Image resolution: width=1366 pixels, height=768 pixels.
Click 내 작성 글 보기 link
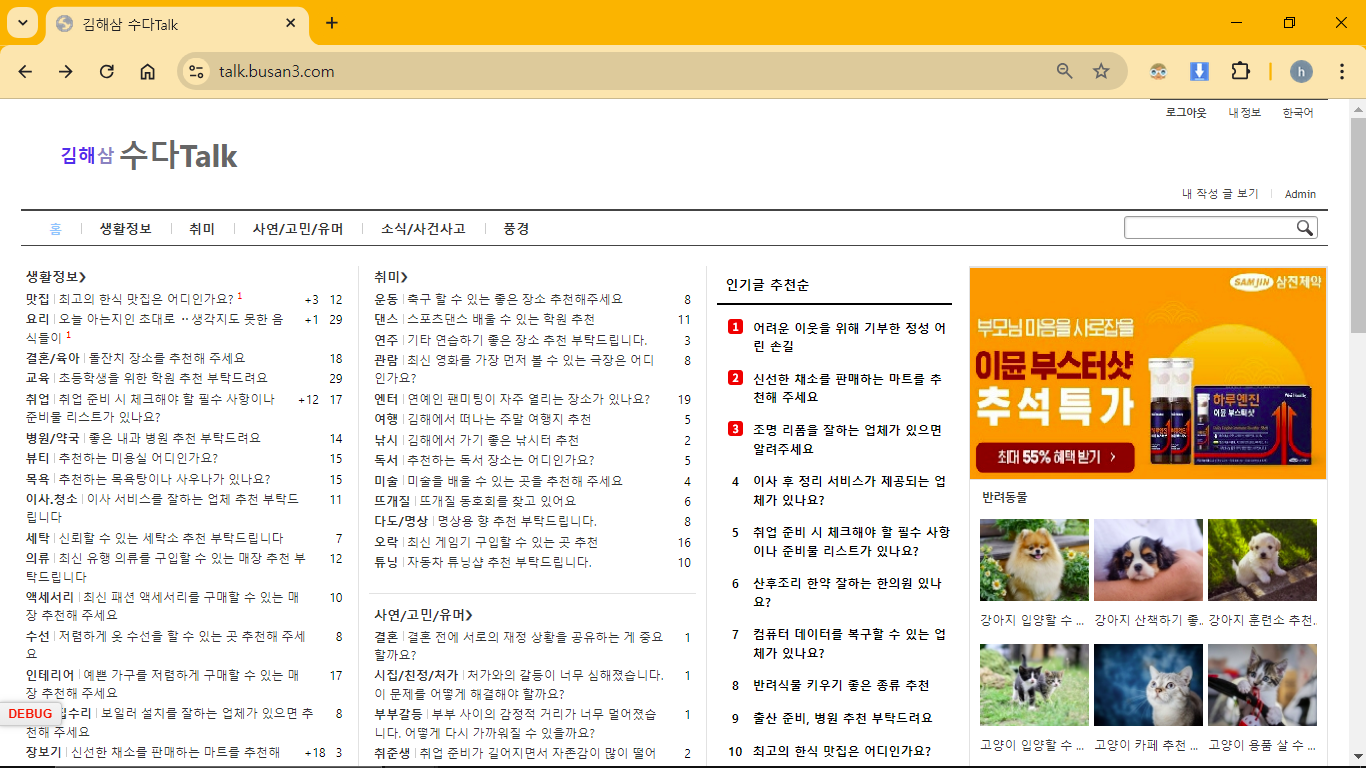1220,194
